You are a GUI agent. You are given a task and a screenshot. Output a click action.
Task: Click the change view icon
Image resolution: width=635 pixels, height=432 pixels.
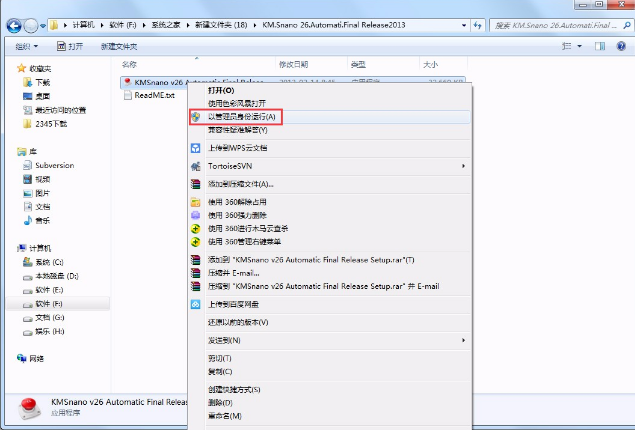(567, 46)
